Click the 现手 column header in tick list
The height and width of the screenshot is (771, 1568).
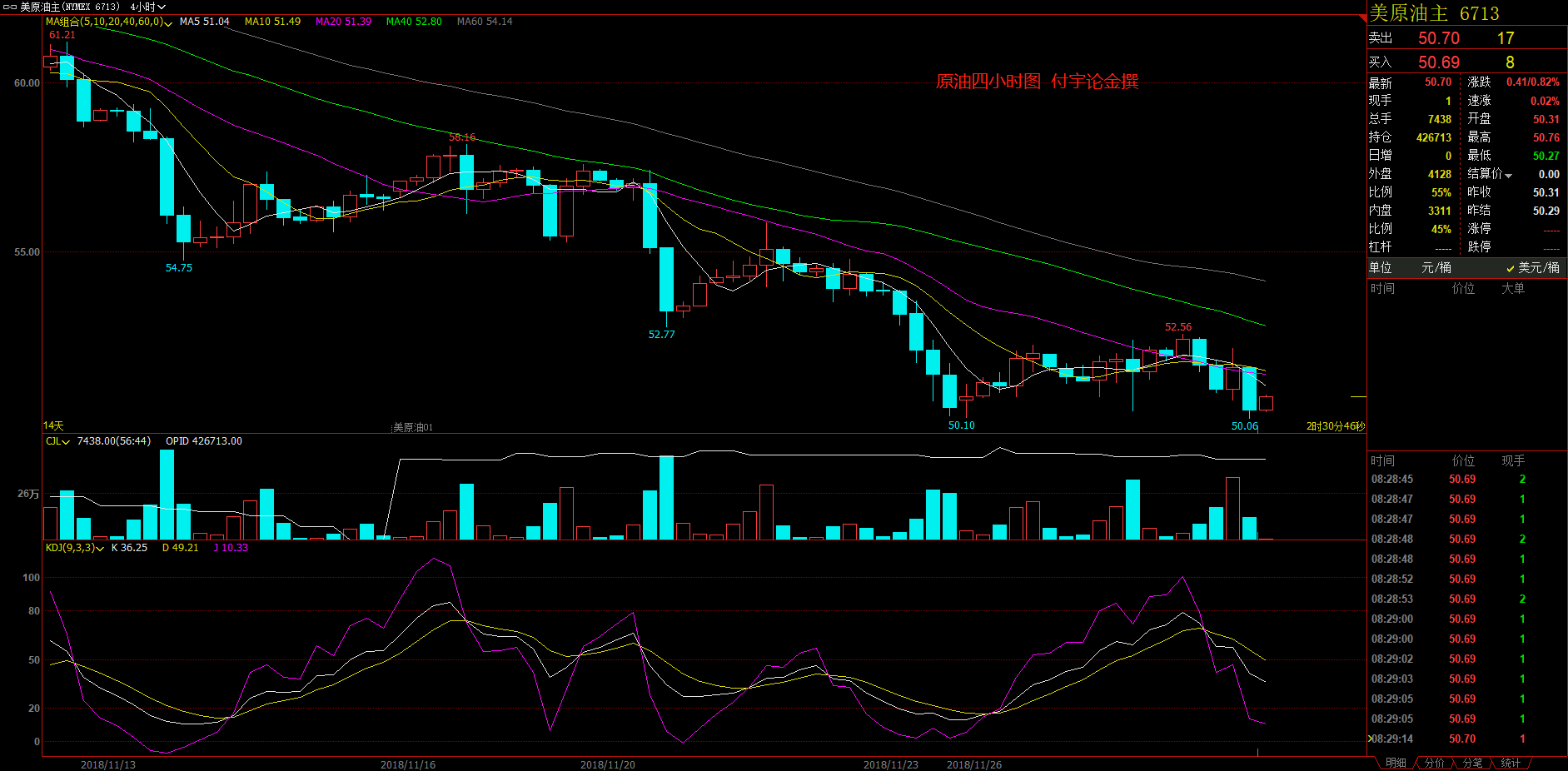pyautogui.click(x=1513, y=460)
